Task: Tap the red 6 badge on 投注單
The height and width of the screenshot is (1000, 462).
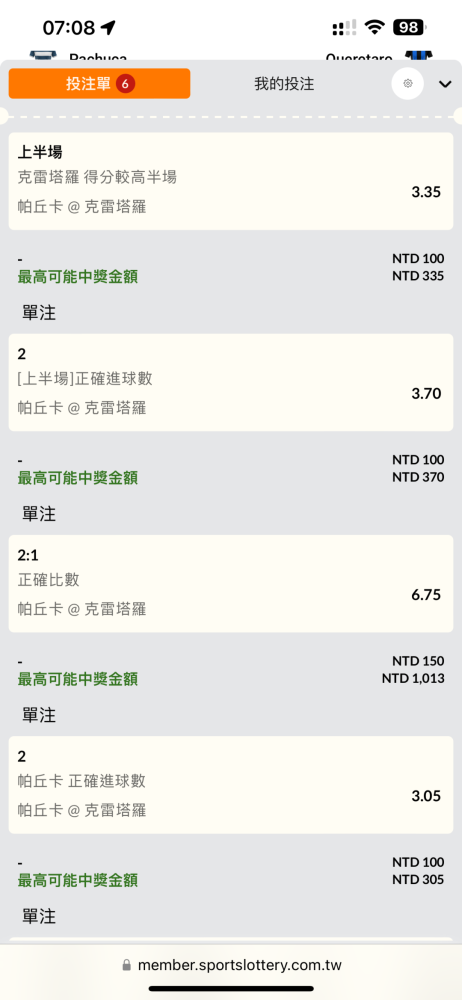Action: coord(125,84)
